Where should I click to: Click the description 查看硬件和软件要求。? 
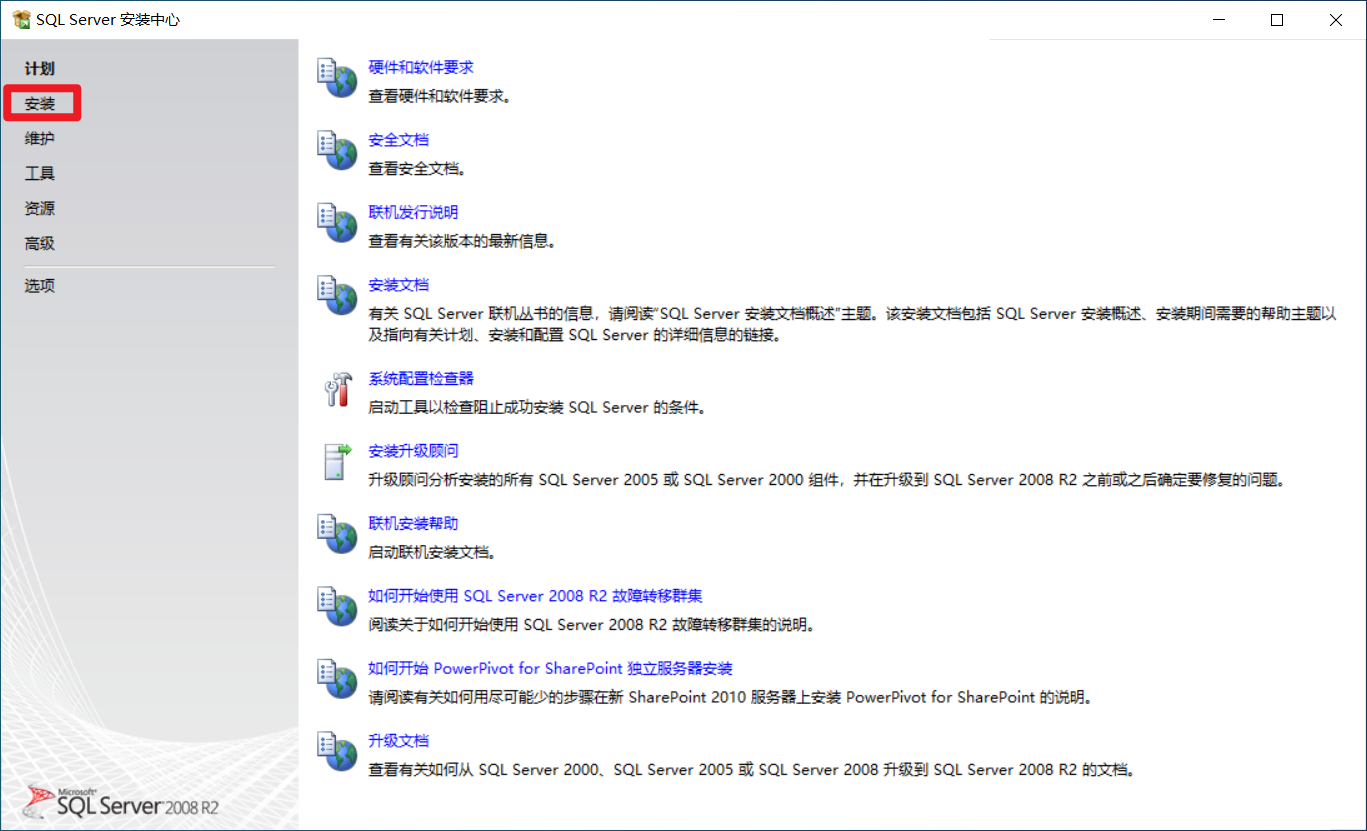[x=440, y=98]
